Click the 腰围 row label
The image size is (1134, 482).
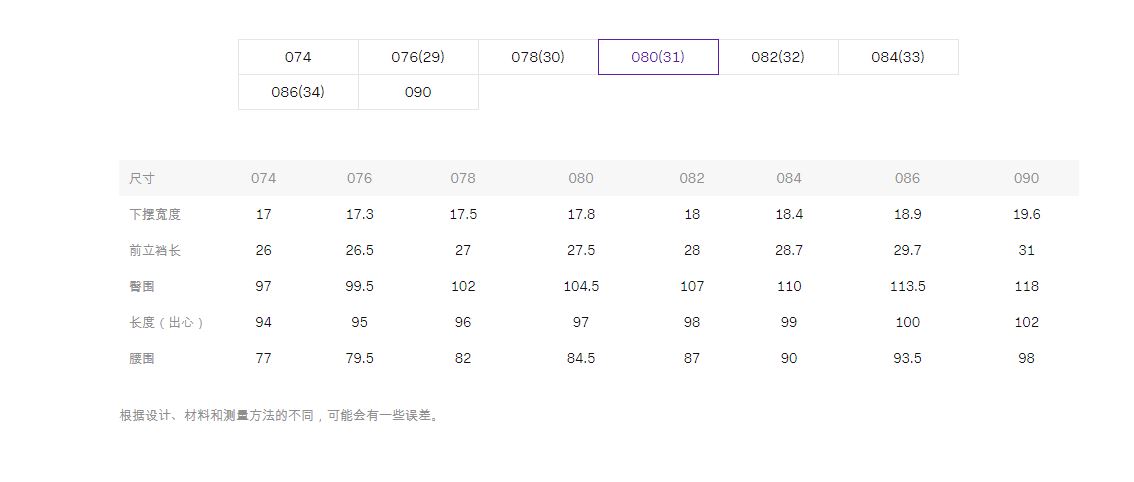(x=142, y=358)
